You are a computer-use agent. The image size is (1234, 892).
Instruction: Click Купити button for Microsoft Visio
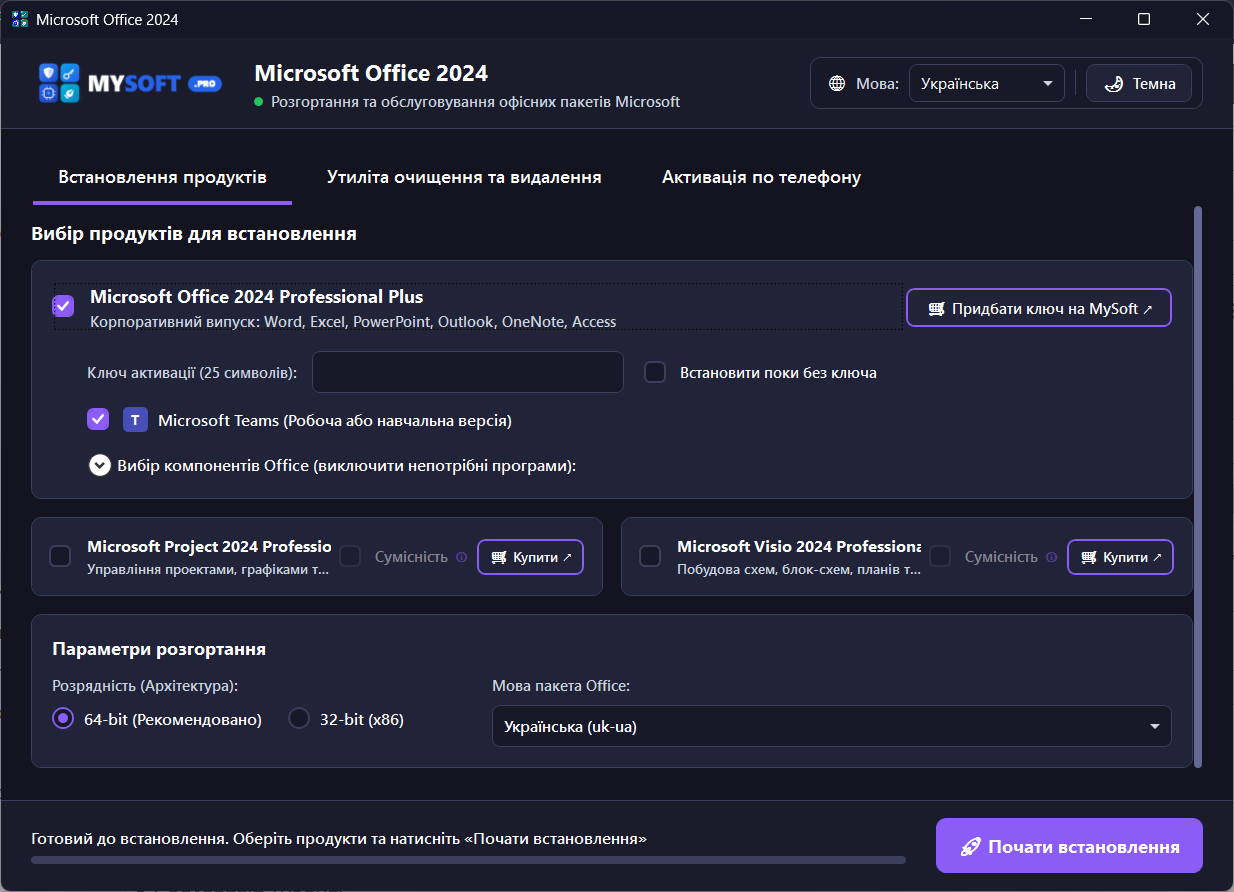[x=1120, y=557]
